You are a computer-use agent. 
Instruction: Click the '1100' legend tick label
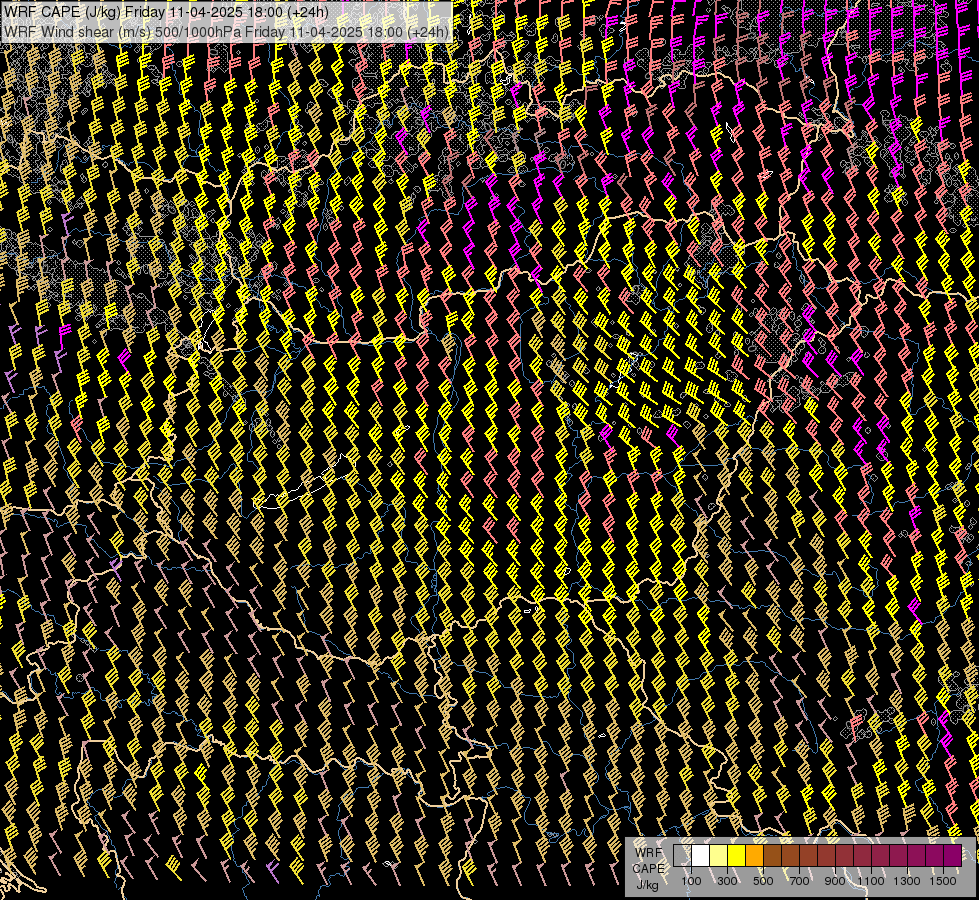[x=871, y=881]
